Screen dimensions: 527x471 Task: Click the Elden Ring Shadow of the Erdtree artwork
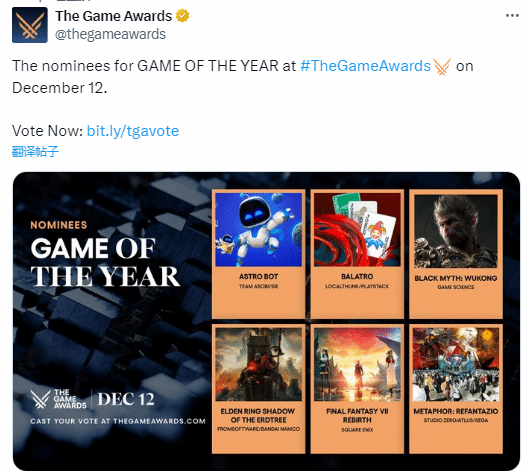[258, 364]
